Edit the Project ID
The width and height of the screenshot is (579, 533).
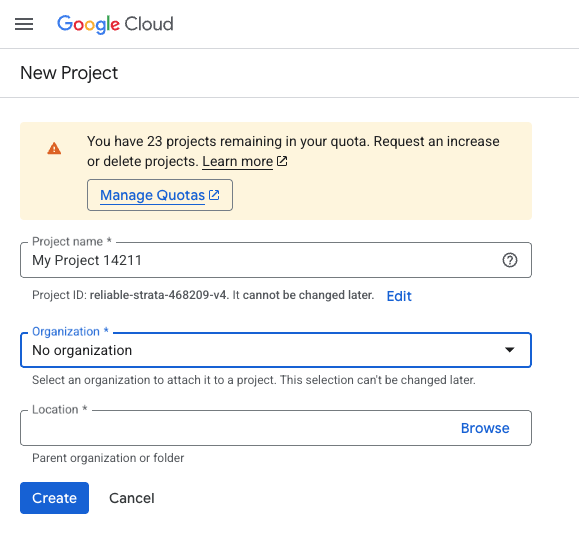click(x=399, y=296)
